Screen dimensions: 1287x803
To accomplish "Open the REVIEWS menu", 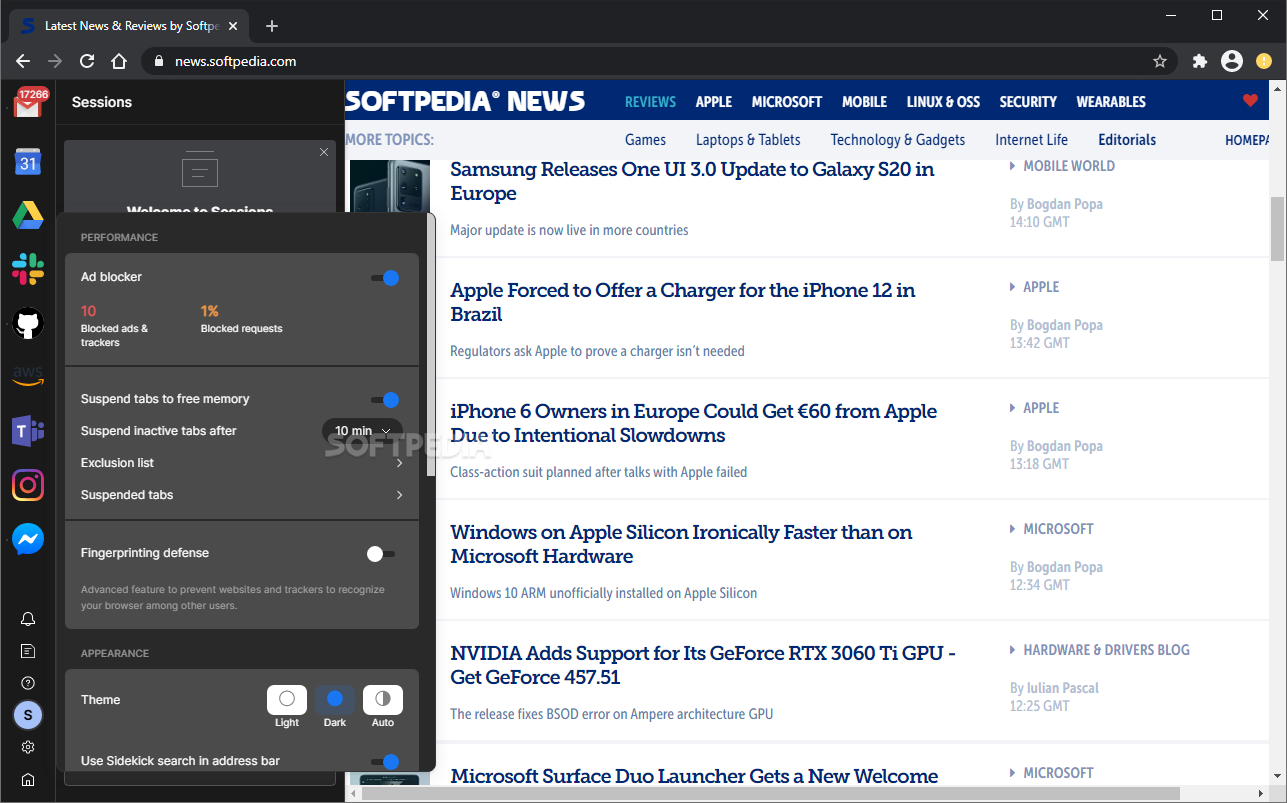I will (x=650, y=102).
